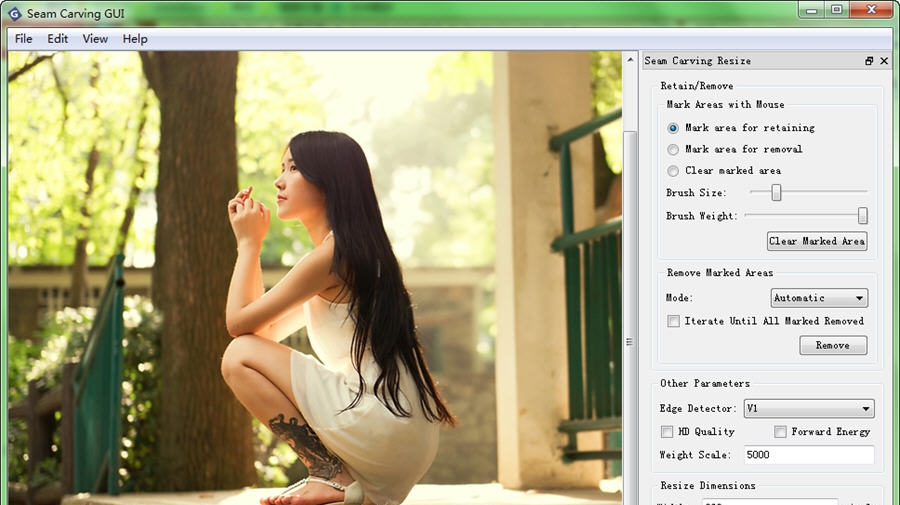Close the Seam Carving Resize panel
This screenshot has width=900, height=505.
(x=884, y=61)
